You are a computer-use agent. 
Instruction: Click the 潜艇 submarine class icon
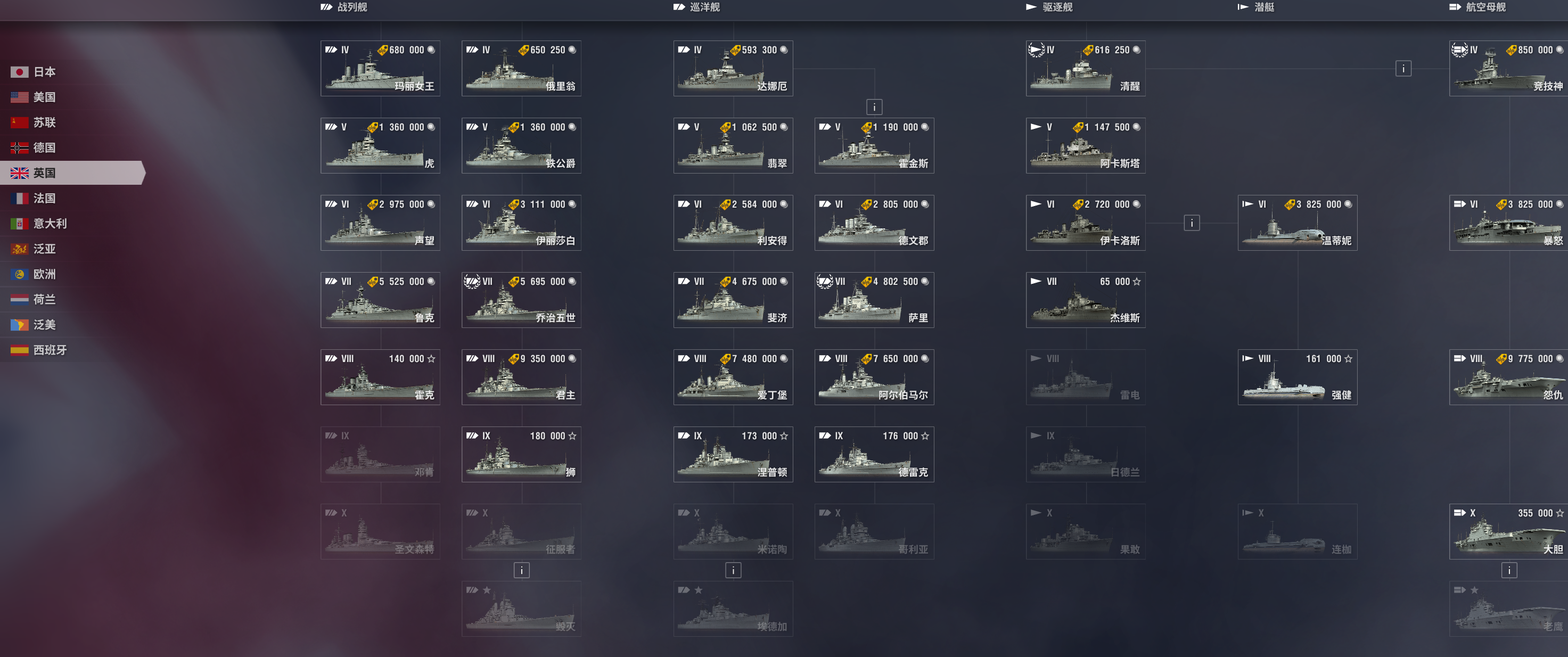(1243, 7)
